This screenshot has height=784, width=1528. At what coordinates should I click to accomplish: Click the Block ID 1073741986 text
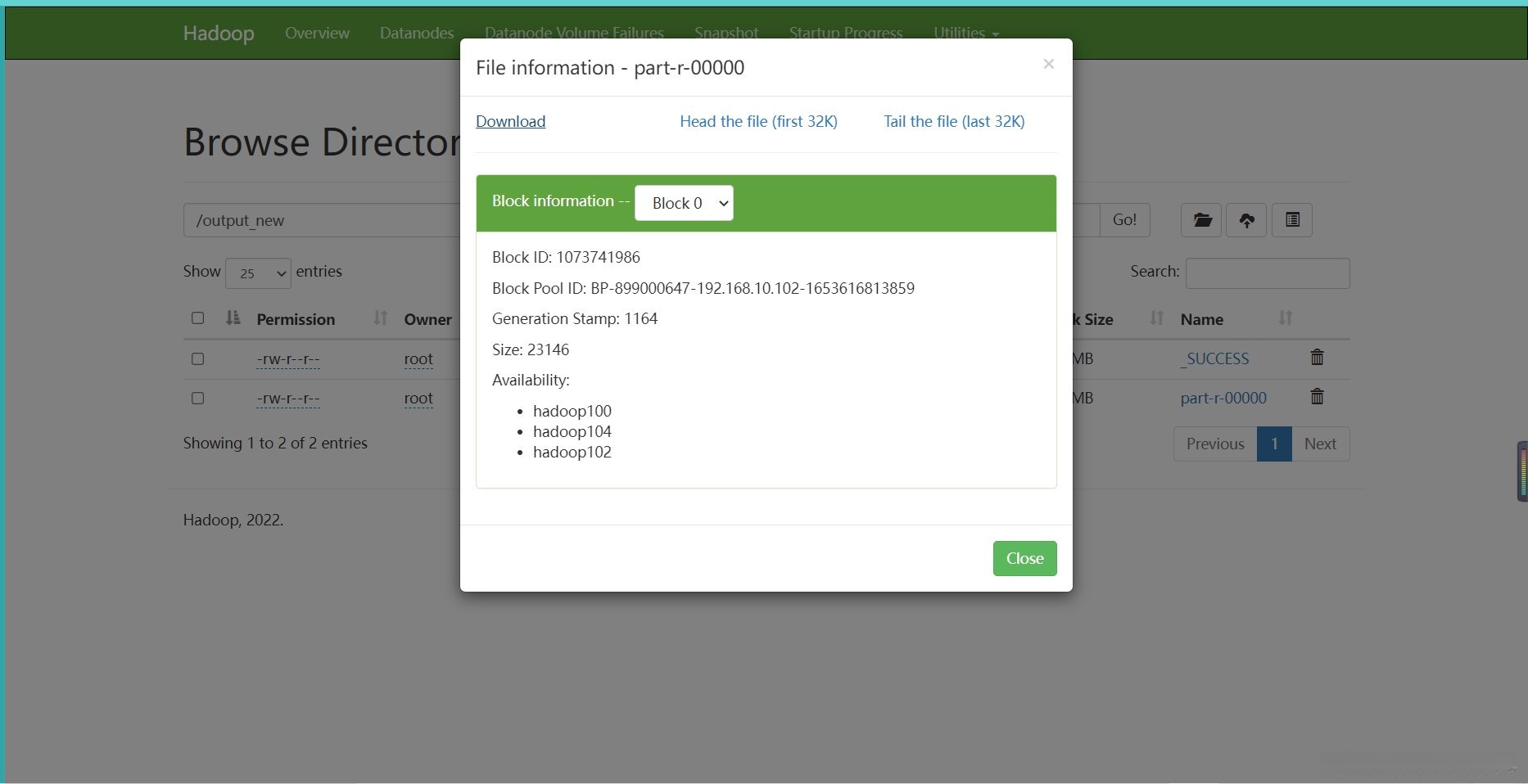click(x=566, y=257)
